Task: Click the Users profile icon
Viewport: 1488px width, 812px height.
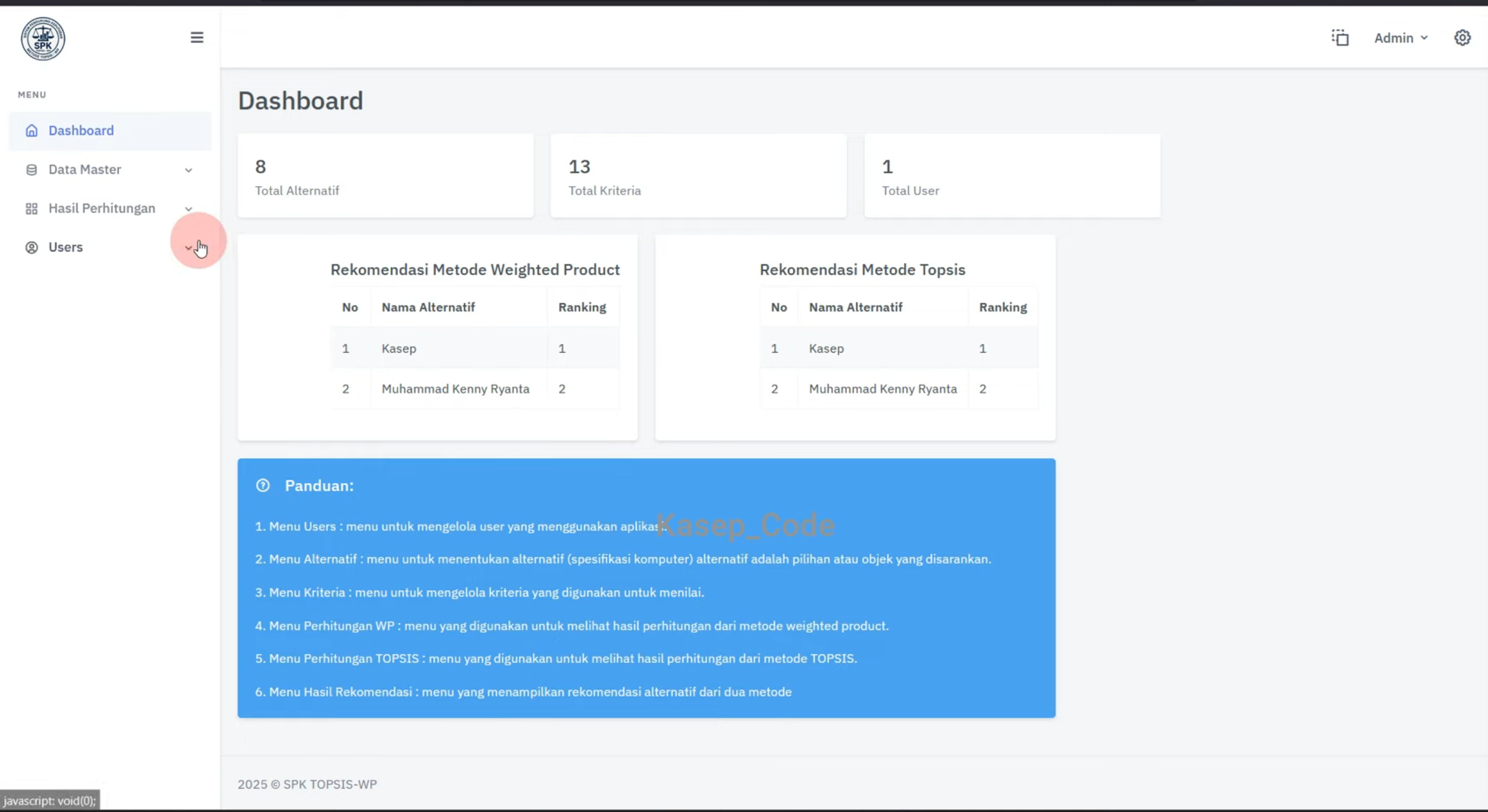Action: 31,247
